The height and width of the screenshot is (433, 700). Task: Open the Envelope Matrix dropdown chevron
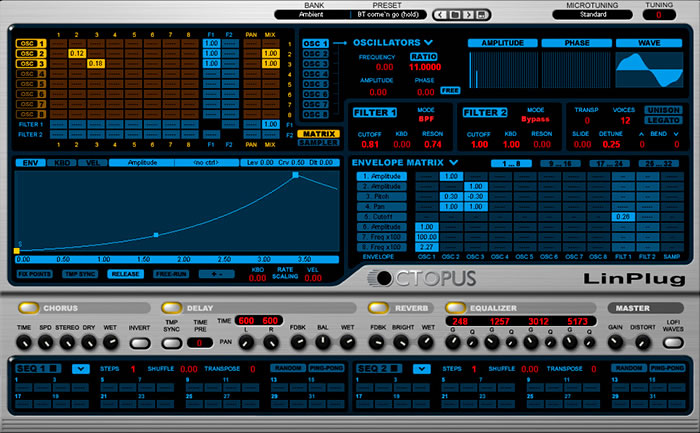pos(454,162)
